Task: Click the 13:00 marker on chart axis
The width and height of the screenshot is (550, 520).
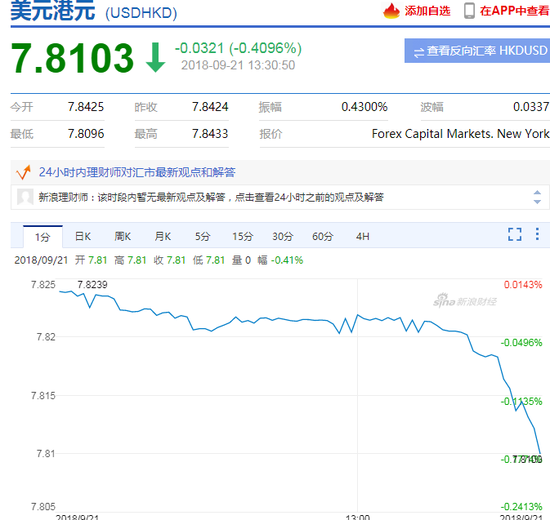Action: point(358,517)
